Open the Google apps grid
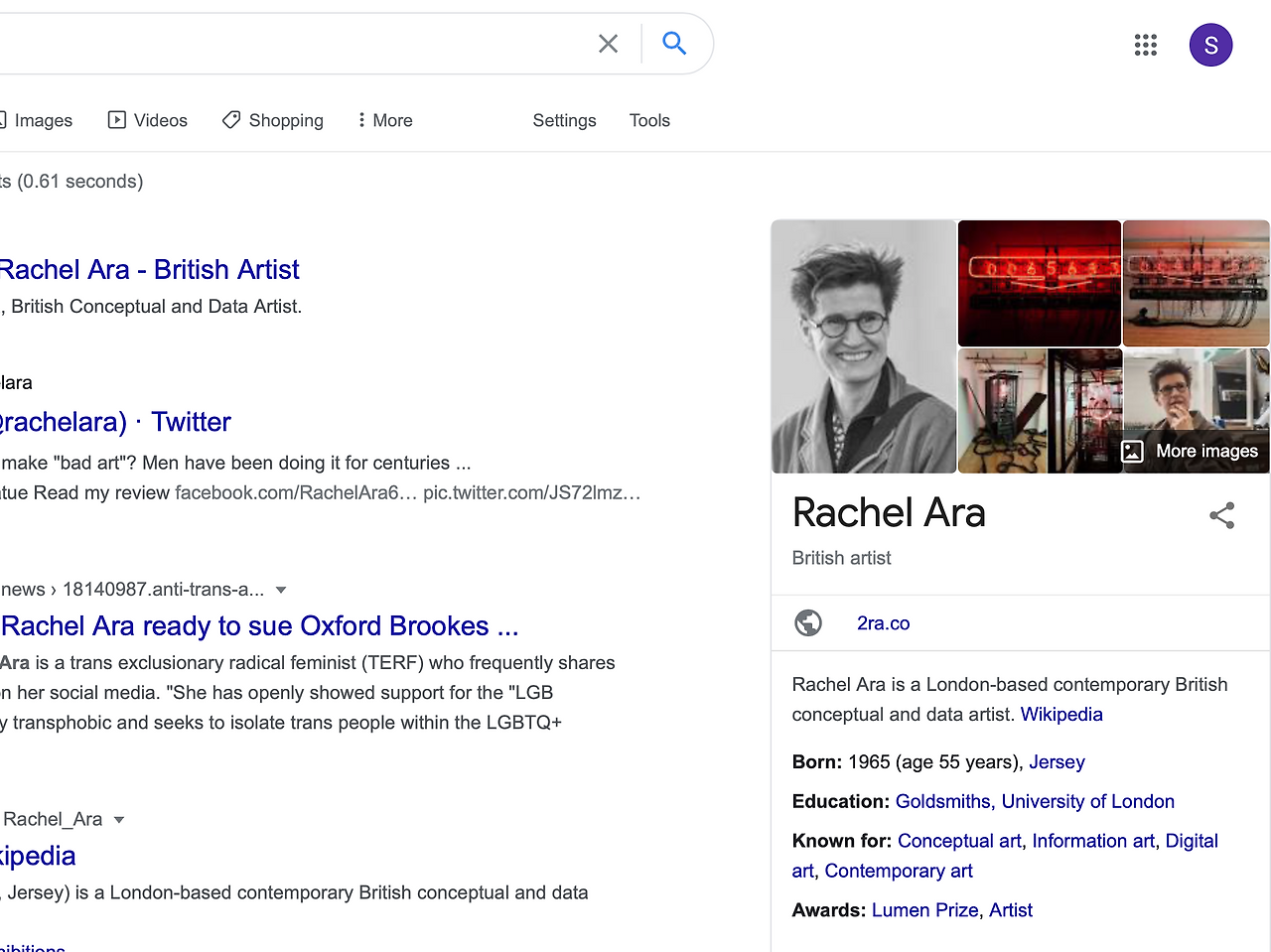1271x952 pixels. pos(1146,45)
